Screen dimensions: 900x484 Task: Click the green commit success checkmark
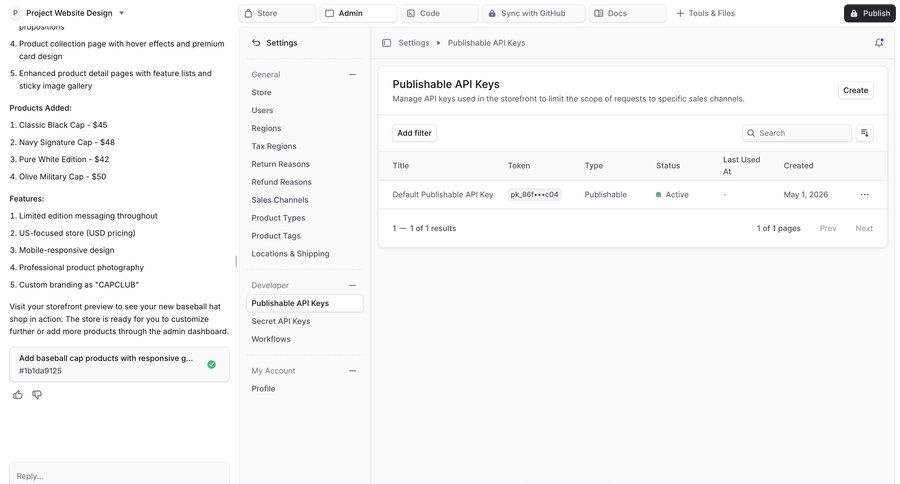point(211,364)
